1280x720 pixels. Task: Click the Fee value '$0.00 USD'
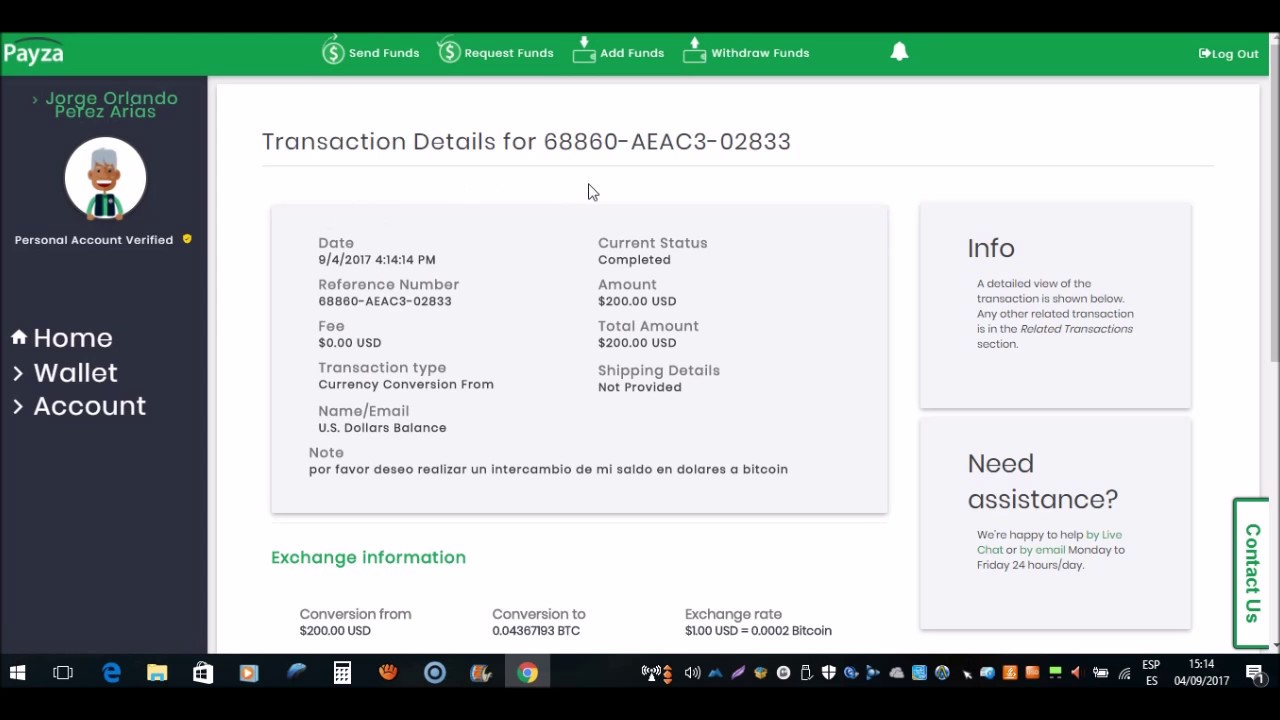350,343
